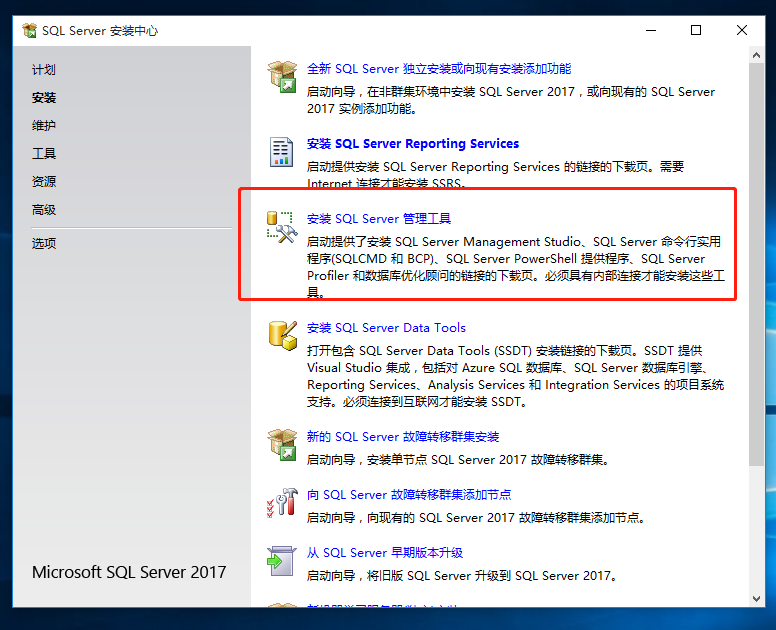Screen dimensions: 776x630
Task: Click the Reporting Services document icon
Action: [282, 152]
